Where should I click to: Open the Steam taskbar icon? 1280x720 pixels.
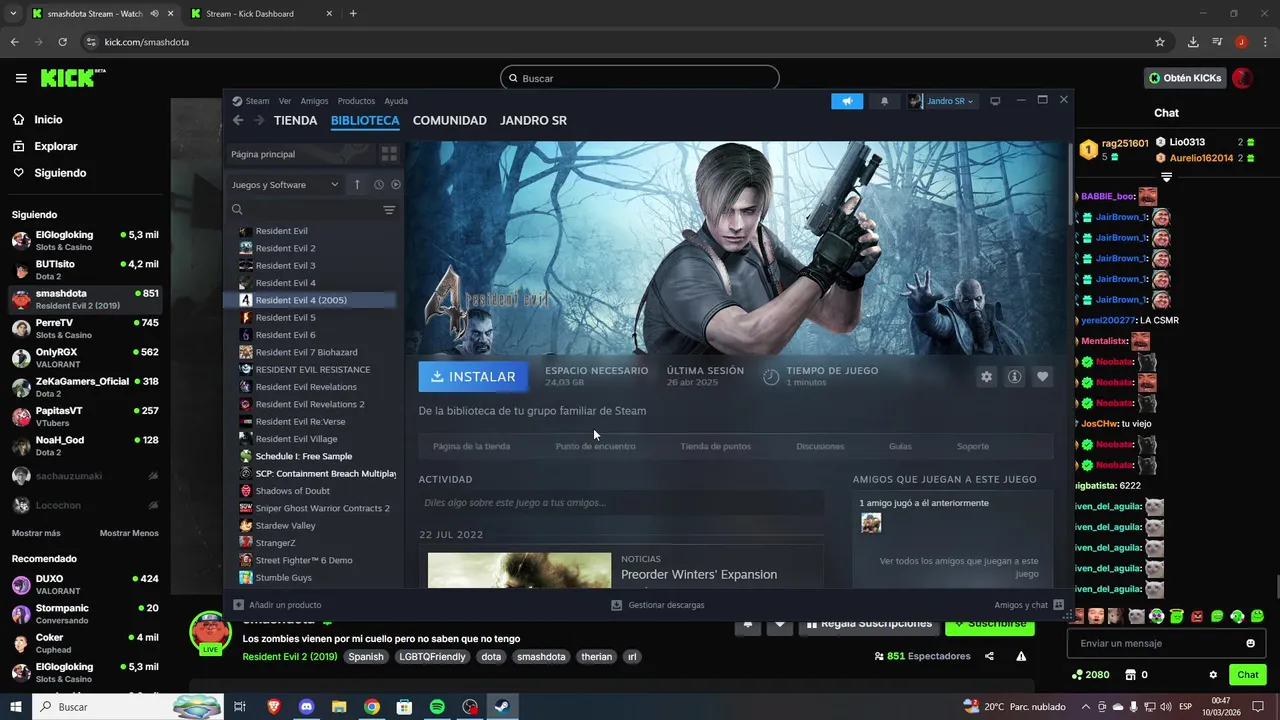(502, 707)
